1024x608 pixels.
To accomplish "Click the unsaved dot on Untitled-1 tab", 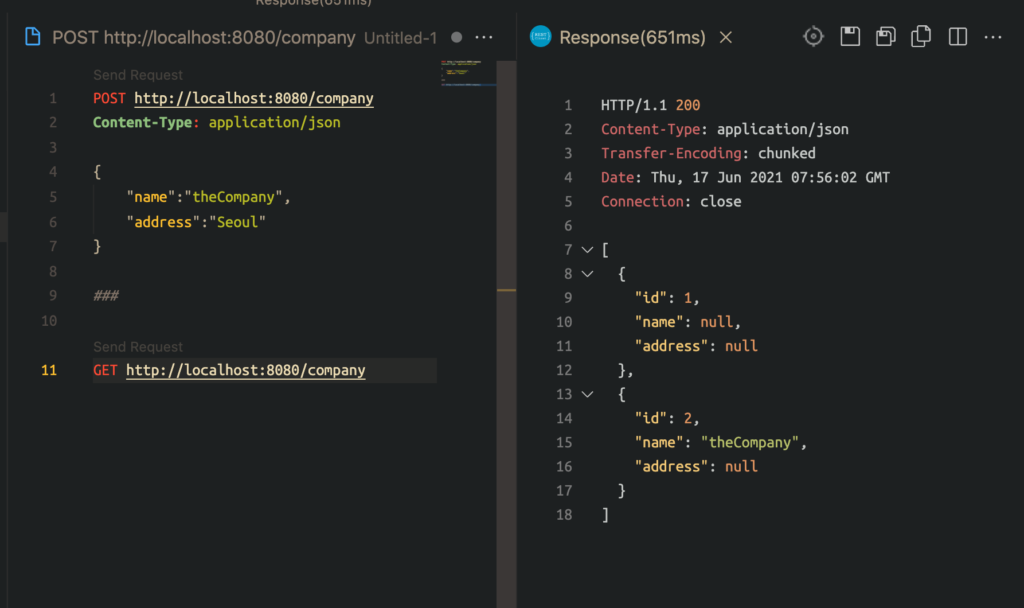I will [x=456, y=37].
